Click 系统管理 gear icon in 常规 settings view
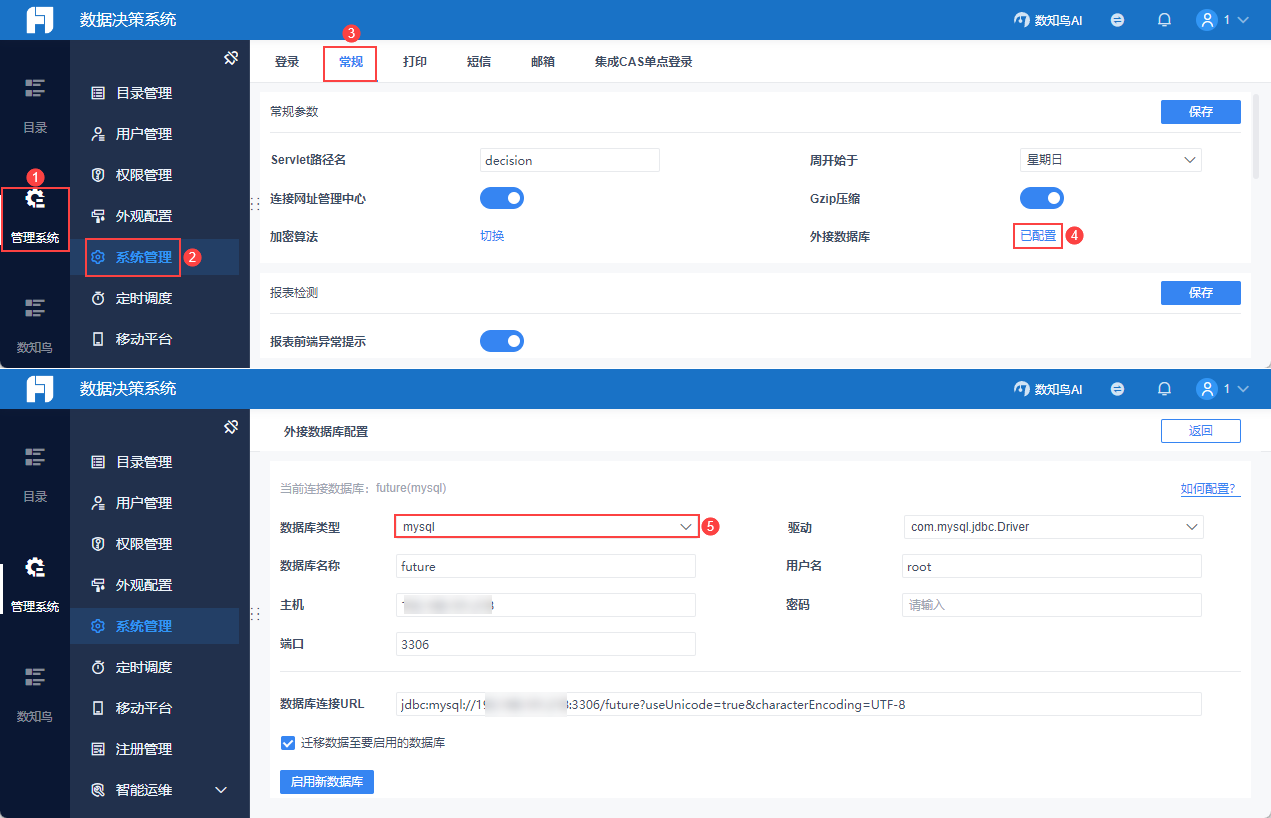This screenshot has height=818, width=1271. point(98,257)
